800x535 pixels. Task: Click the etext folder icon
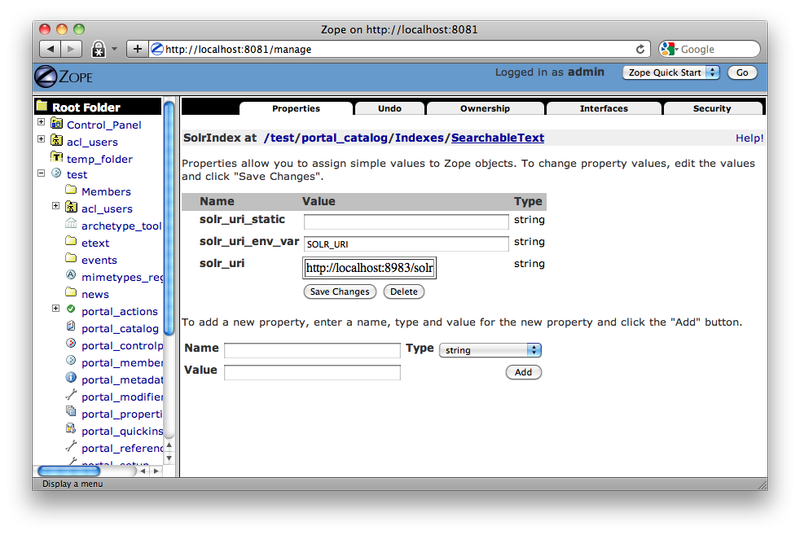(71, 242)
